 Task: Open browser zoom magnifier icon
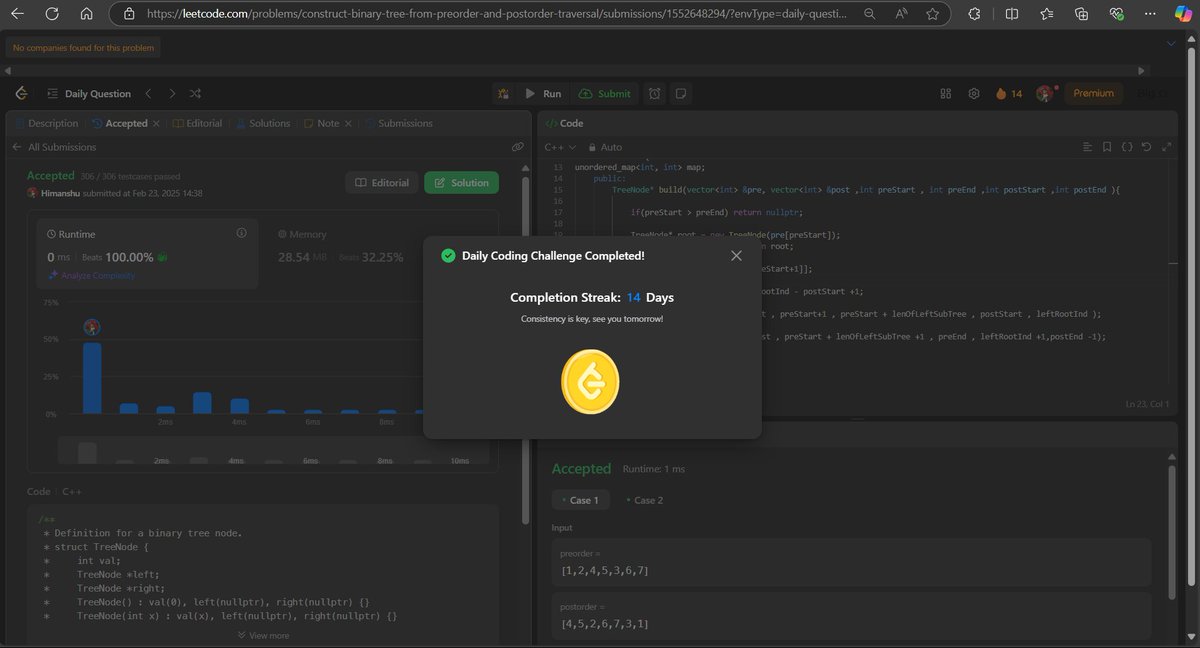click(x=869, y=14)
